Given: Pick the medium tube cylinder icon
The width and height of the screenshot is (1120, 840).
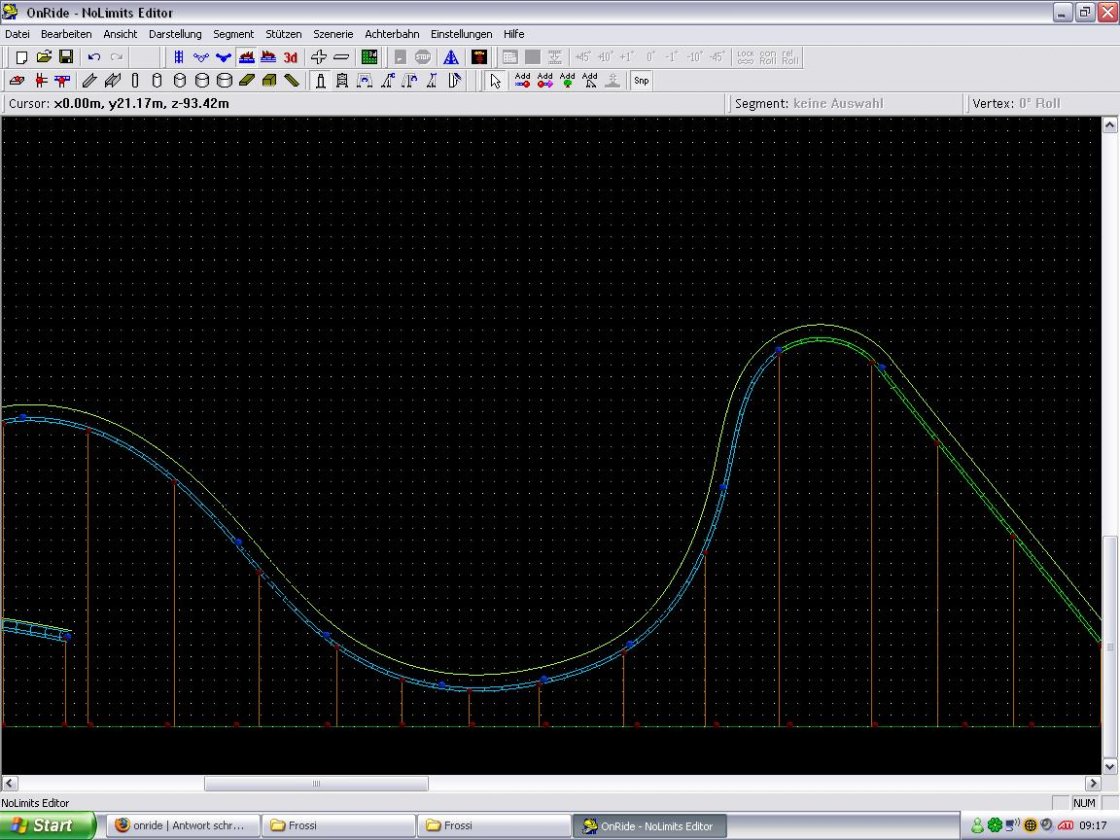Looking at the screenshot, I should [179, 81].
